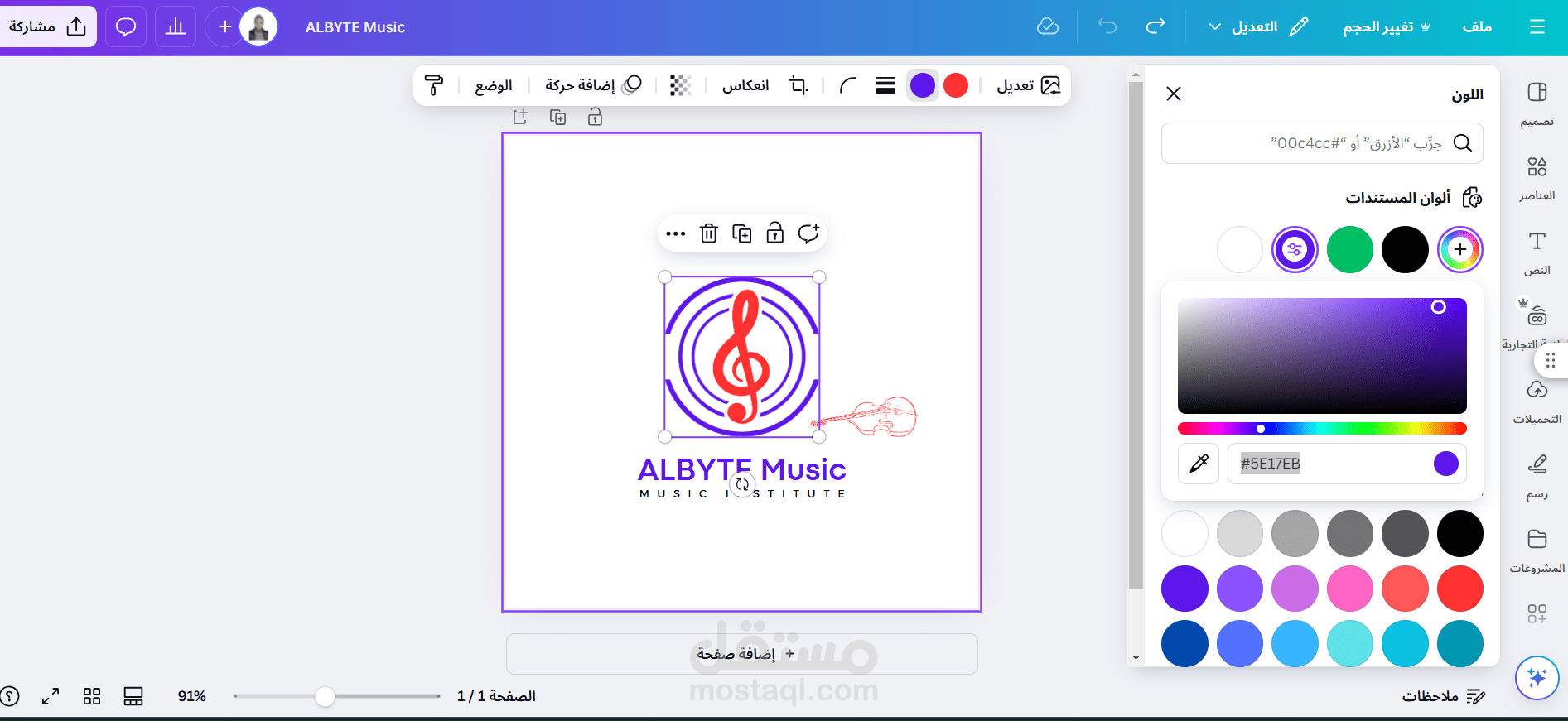Screen dimensions: 1568x721
Task: Click the color search input field
Action: [x=1322, y=143]
